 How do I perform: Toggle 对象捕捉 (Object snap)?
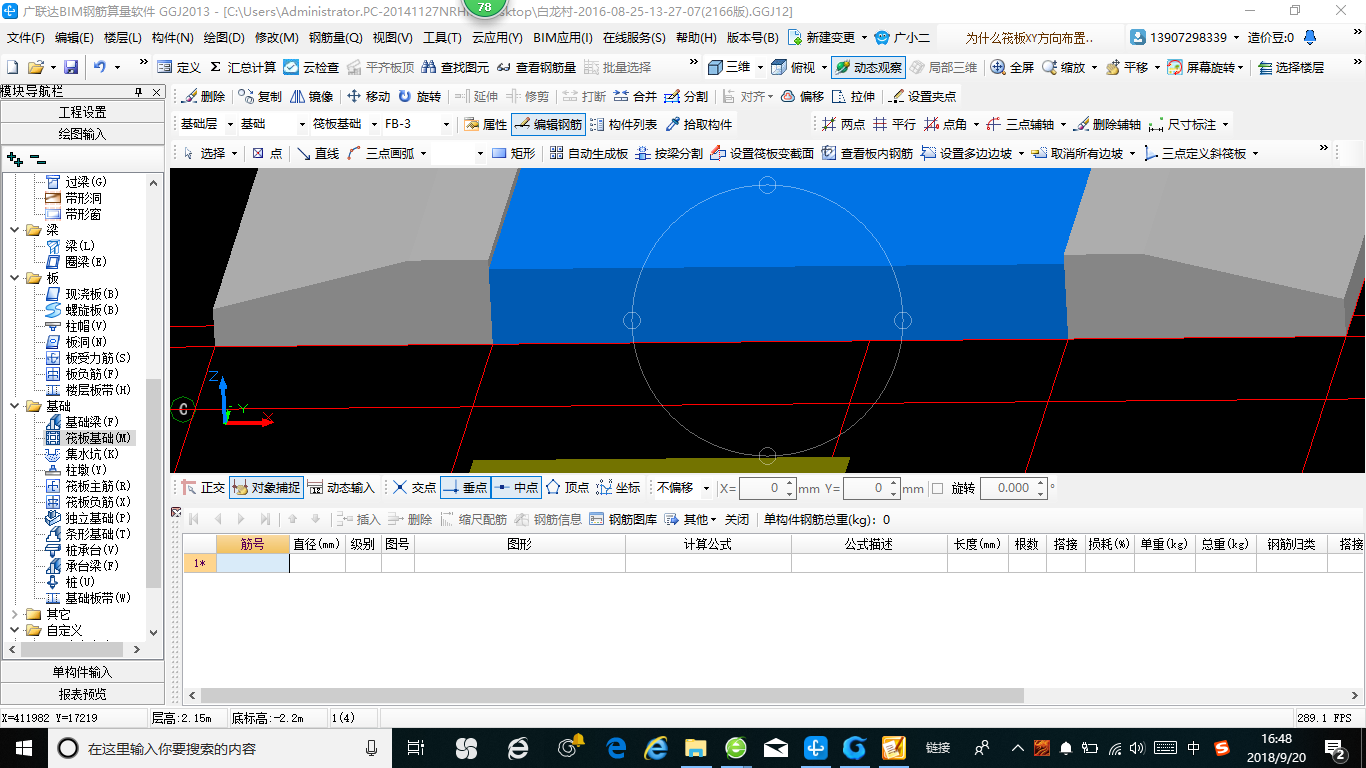coord(265,488)
